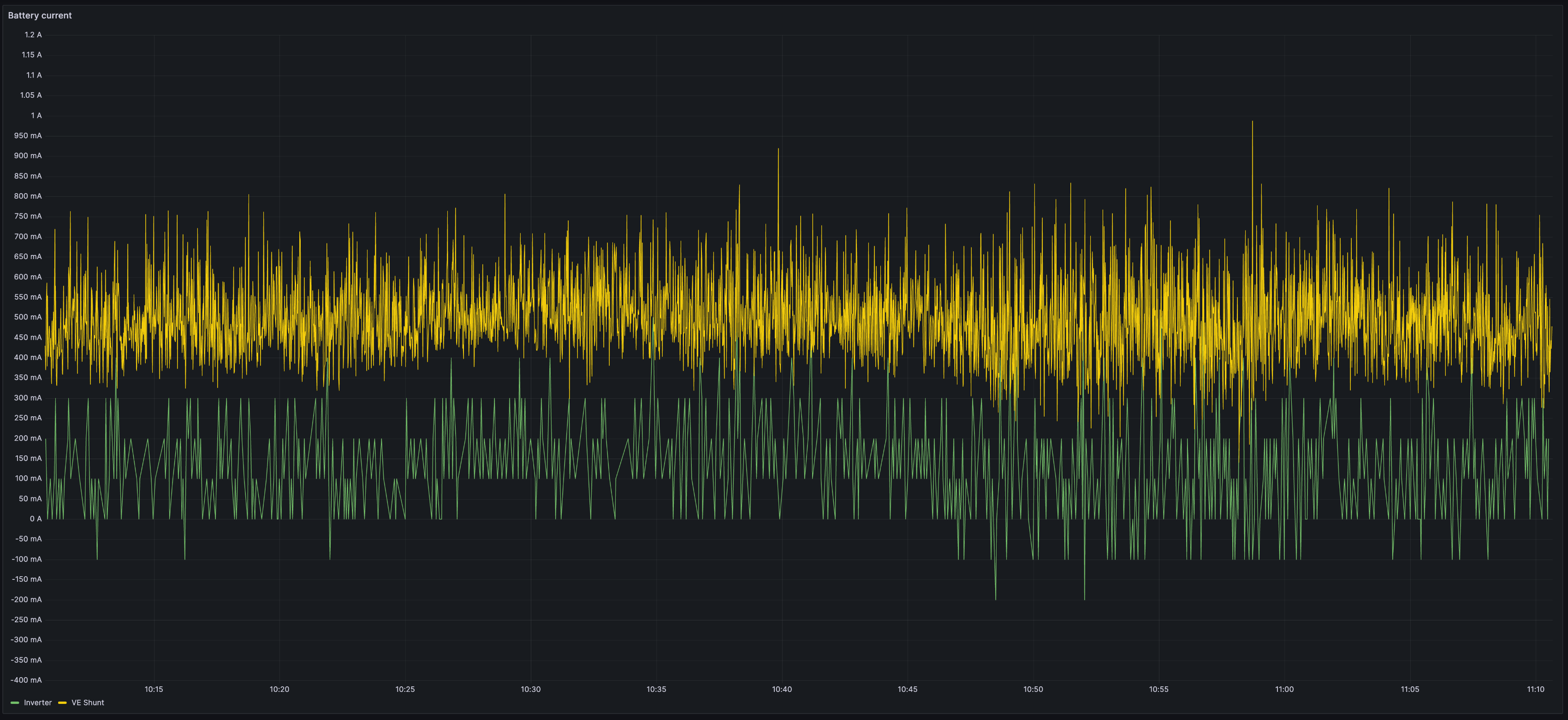
Task: Click the 0 A y-axis label
Action: (36, 519)
